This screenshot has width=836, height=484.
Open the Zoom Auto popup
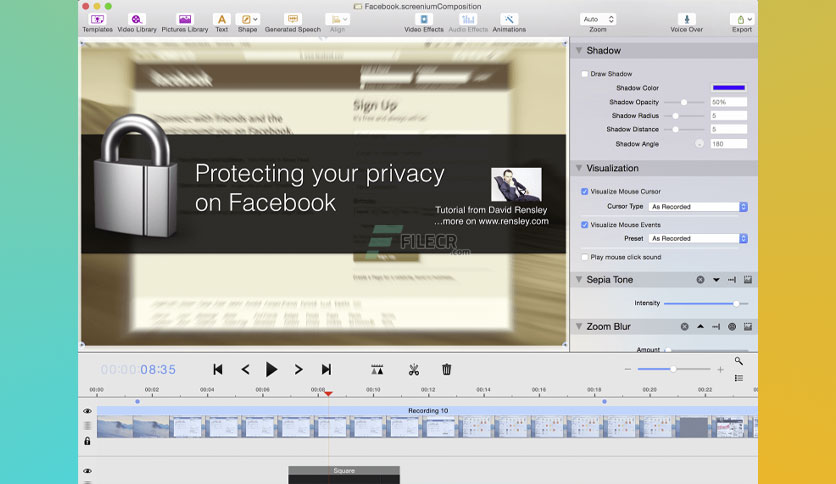pyautogui.click(x=598, y=19)
